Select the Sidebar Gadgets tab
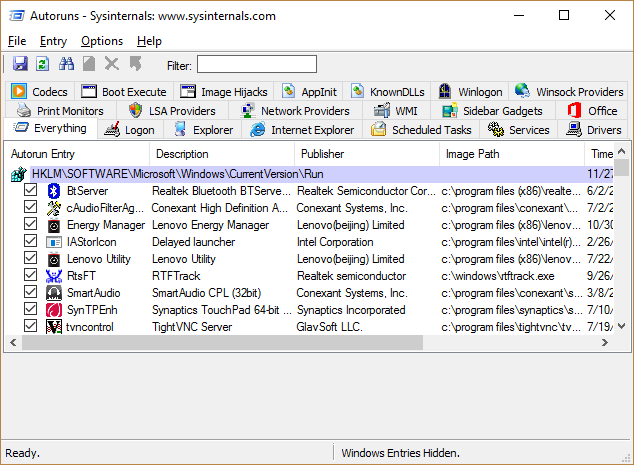 [492, 111]
